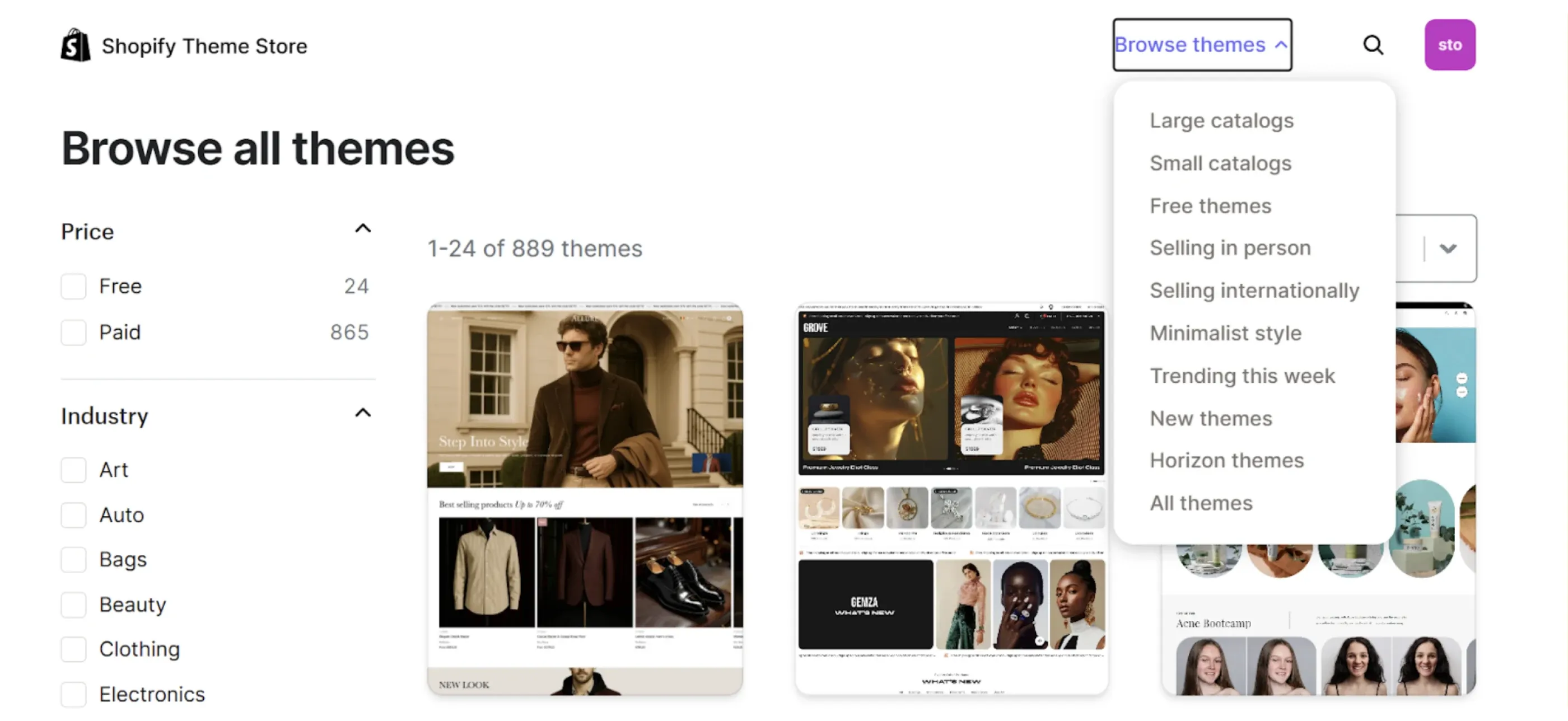Close the Browse themes dropdown
Image resolution: width=1568 pixels, height=721 pixels.
click(x=1202, y=44)
